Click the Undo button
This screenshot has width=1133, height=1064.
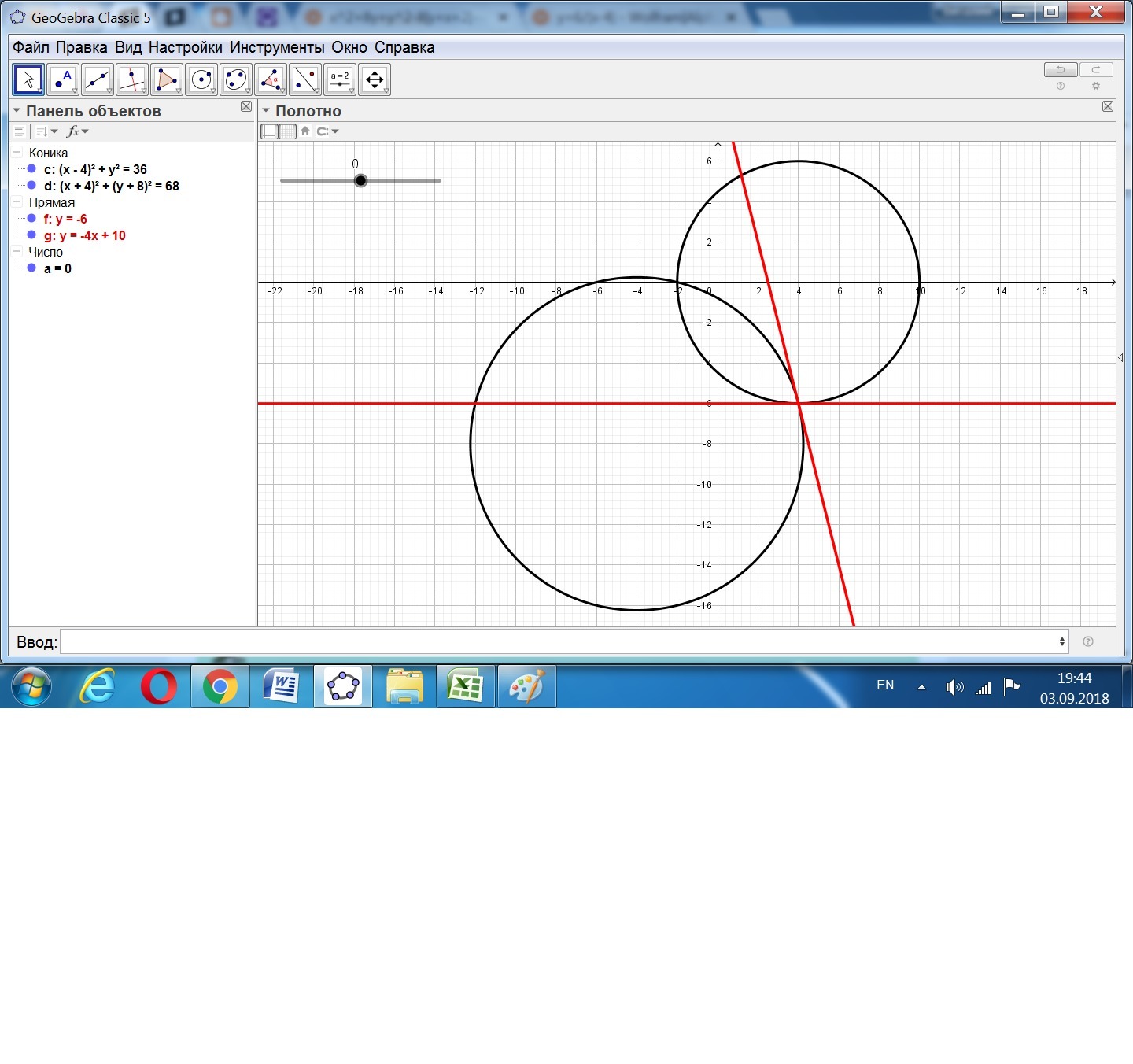pyautogui.click(x=1060, y=70)
